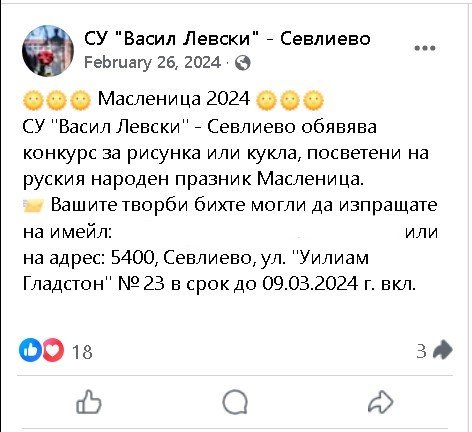
Task: Click the blue Like reaction icon
Action: point(30,350)
